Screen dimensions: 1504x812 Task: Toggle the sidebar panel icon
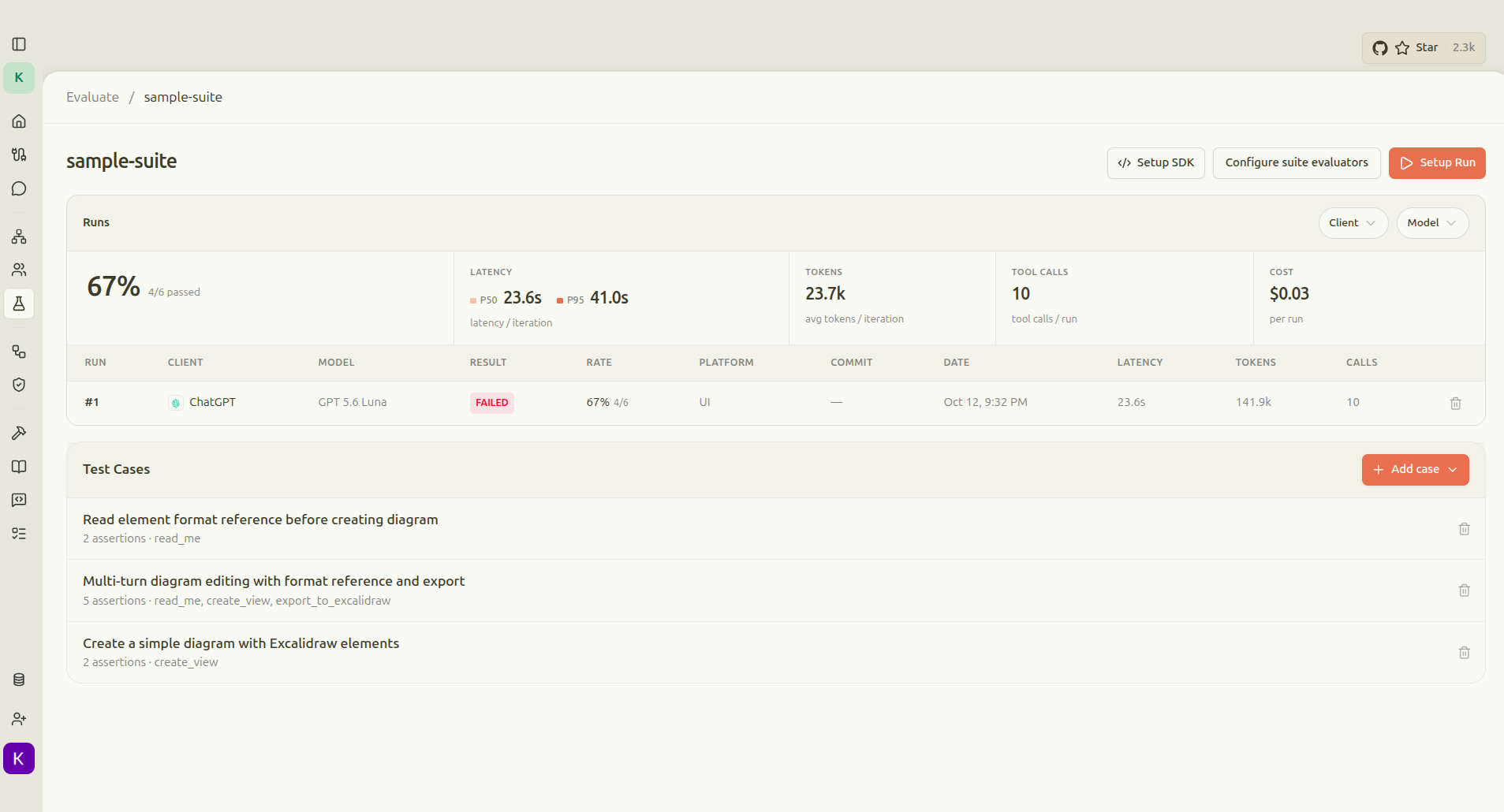pyautogui.click(x=19, y=44)
